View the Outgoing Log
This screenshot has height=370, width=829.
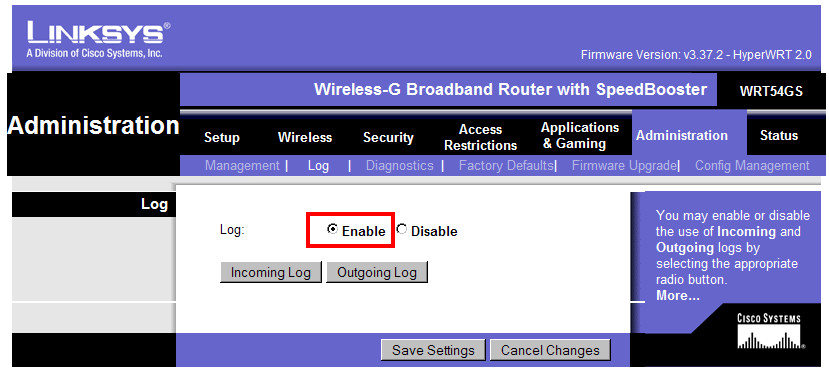377,273
